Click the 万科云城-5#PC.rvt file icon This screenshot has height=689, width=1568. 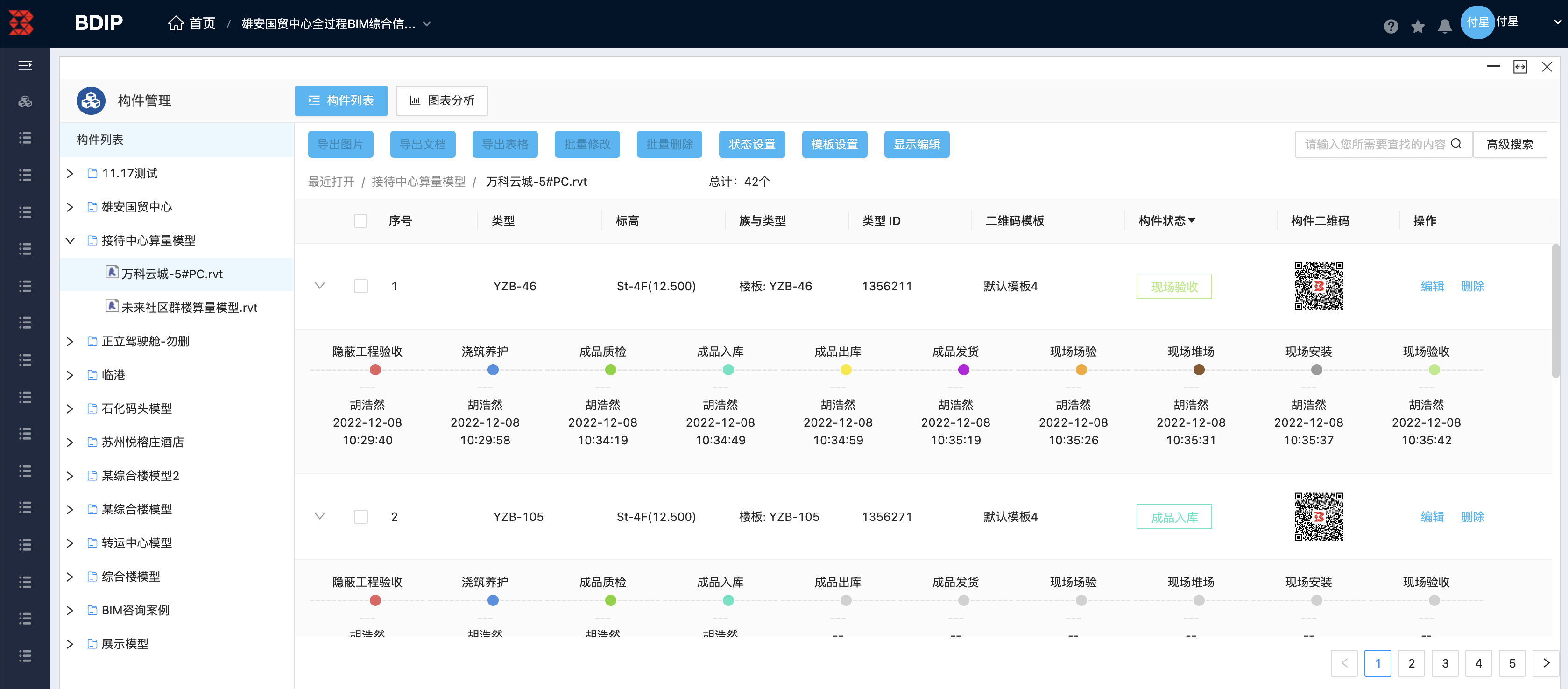(x=112, y=272)
